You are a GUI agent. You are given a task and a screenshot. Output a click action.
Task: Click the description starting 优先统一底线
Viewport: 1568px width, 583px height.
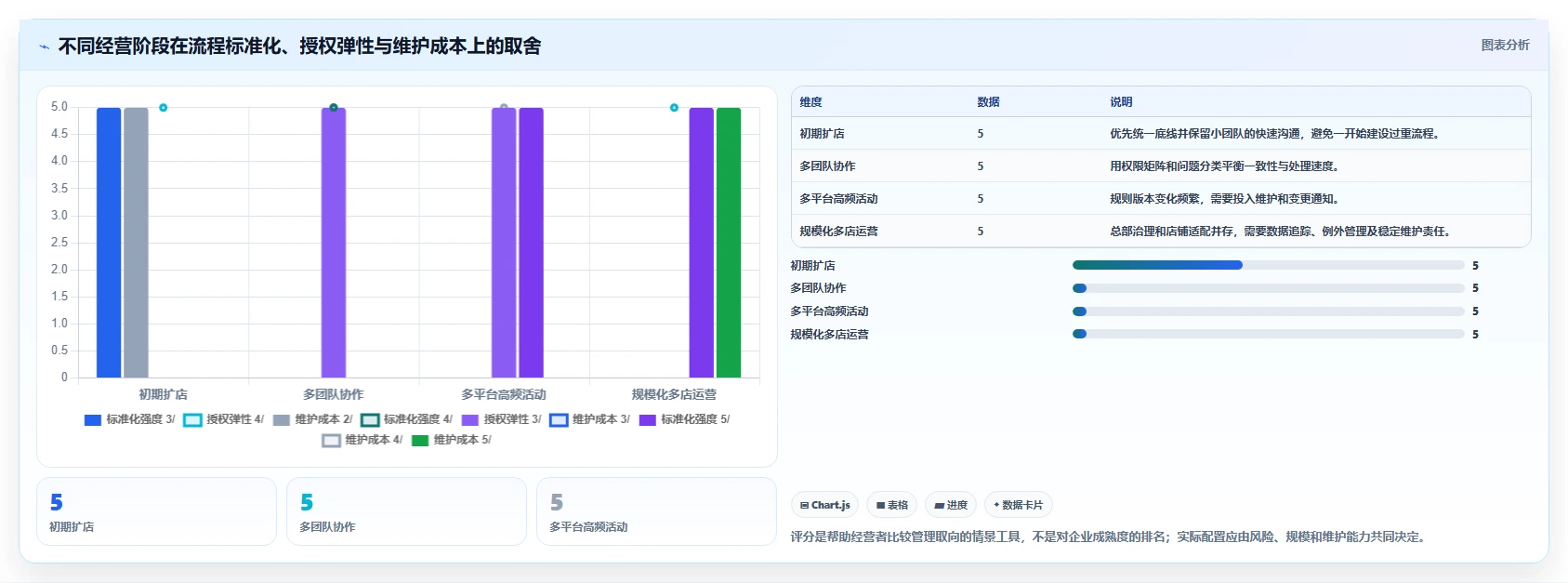(x=1275, y=134)
